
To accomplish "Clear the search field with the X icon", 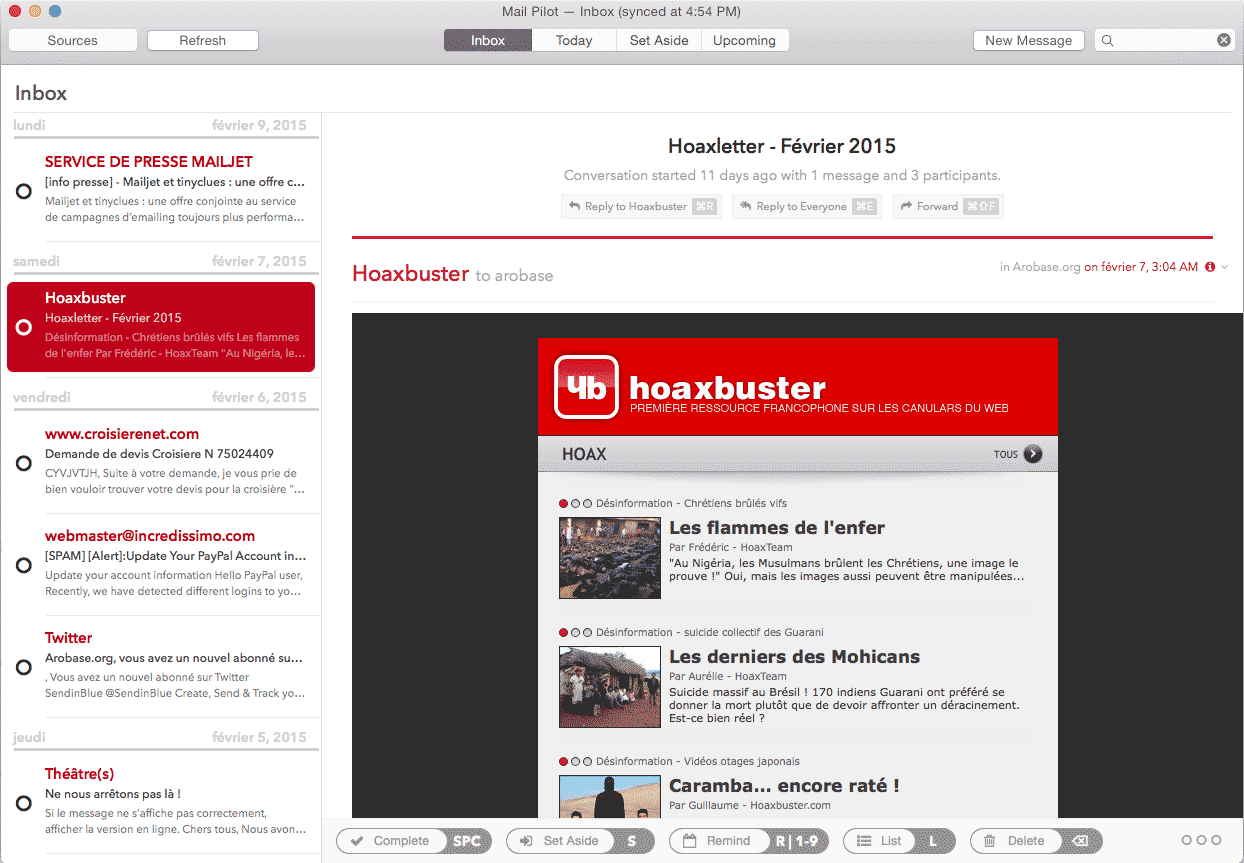I will tap(1223, 40).
